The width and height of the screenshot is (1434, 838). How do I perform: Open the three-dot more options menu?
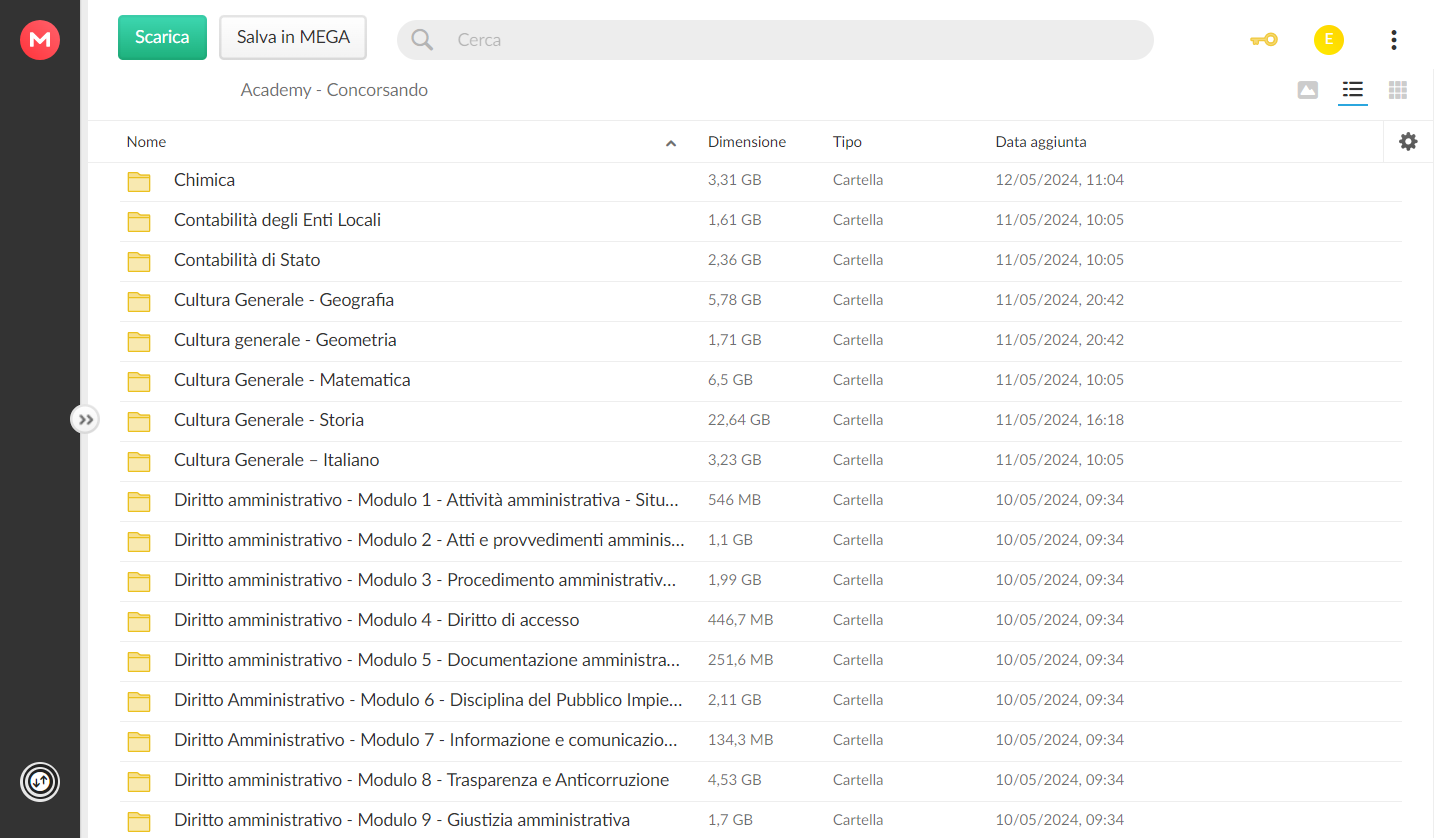point(1393,40)
